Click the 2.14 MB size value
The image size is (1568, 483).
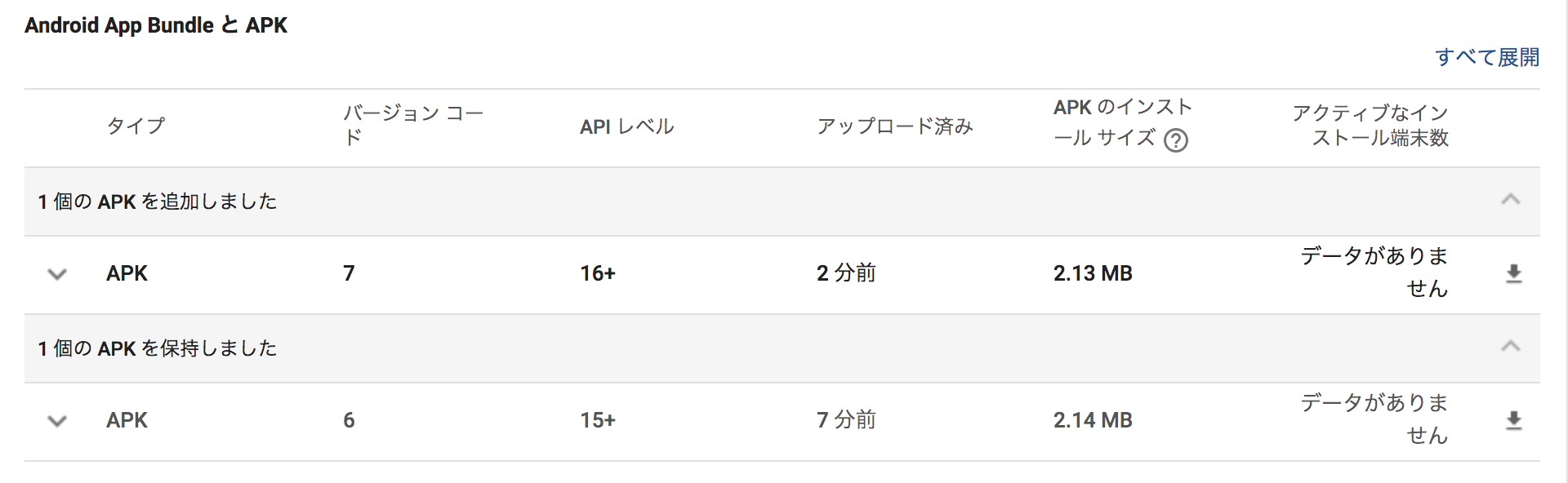point(1092,420)
